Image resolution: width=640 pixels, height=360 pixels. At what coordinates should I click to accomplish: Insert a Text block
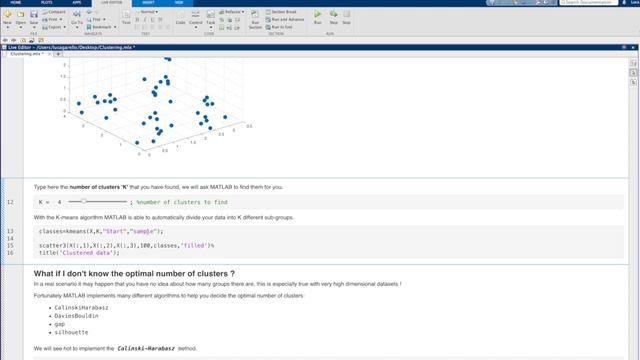(x=127, y=17)
